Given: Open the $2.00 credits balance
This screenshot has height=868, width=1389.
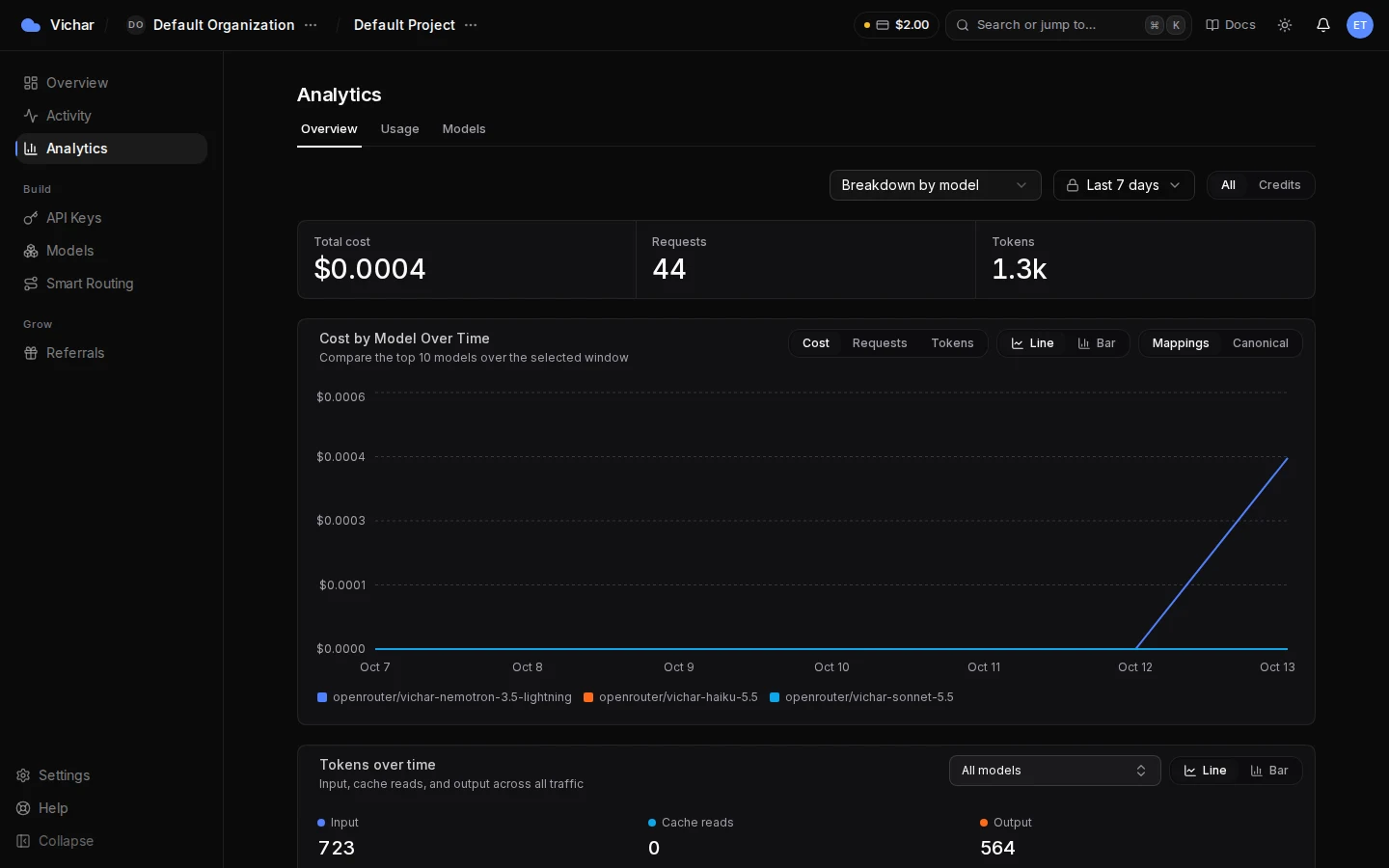Looking at the screenshot, I should point(896,25).
